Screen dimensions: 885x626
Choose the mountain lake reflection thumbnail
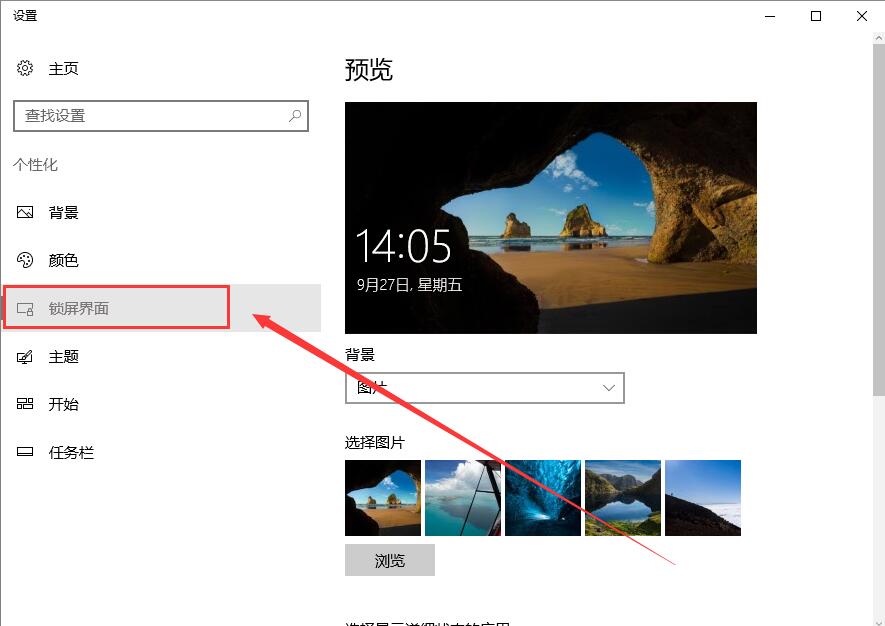[623, 498]
